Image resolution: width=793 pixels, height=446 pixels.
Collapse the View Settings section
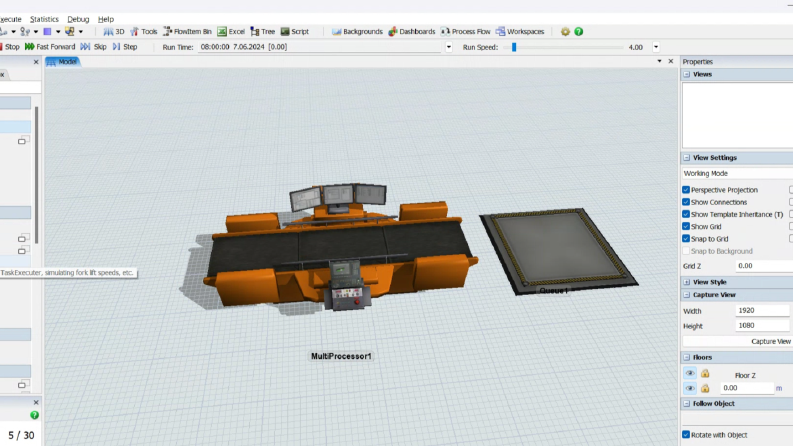tap(686, 158)
